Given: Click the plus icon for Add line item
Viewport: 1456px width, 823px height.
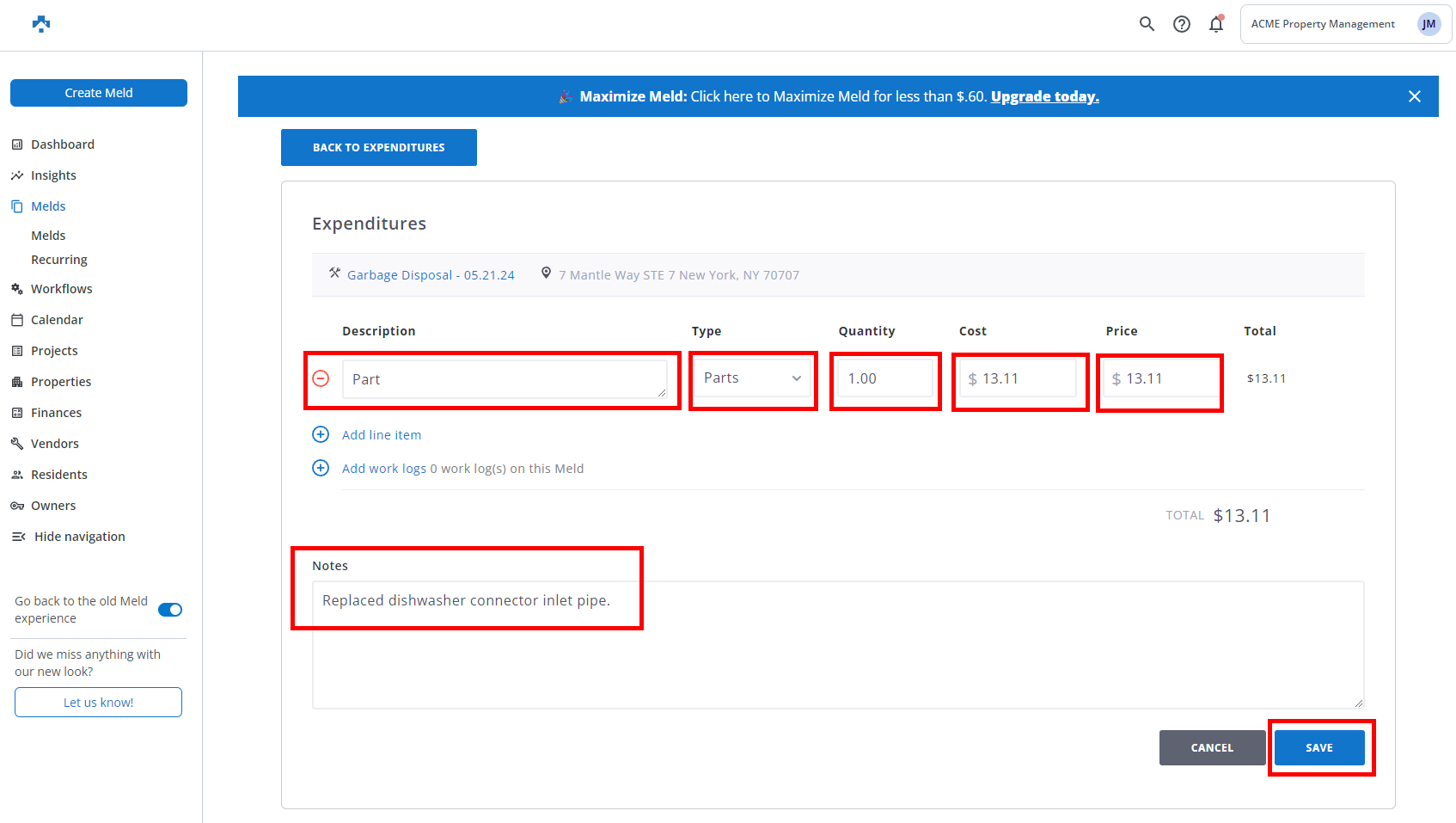Looking at the screenshot, I should [x=321, y=434].
